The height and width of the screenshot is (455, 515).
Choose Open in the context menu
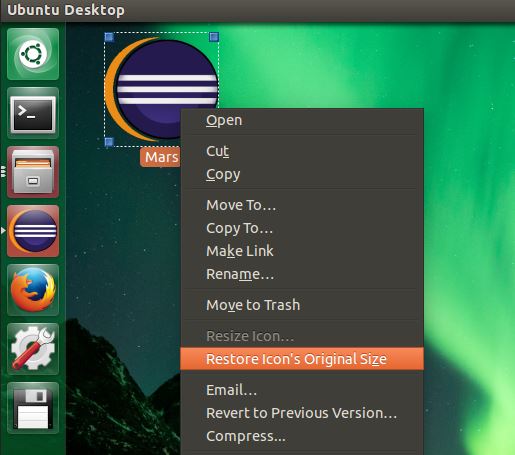coord(302,120)
